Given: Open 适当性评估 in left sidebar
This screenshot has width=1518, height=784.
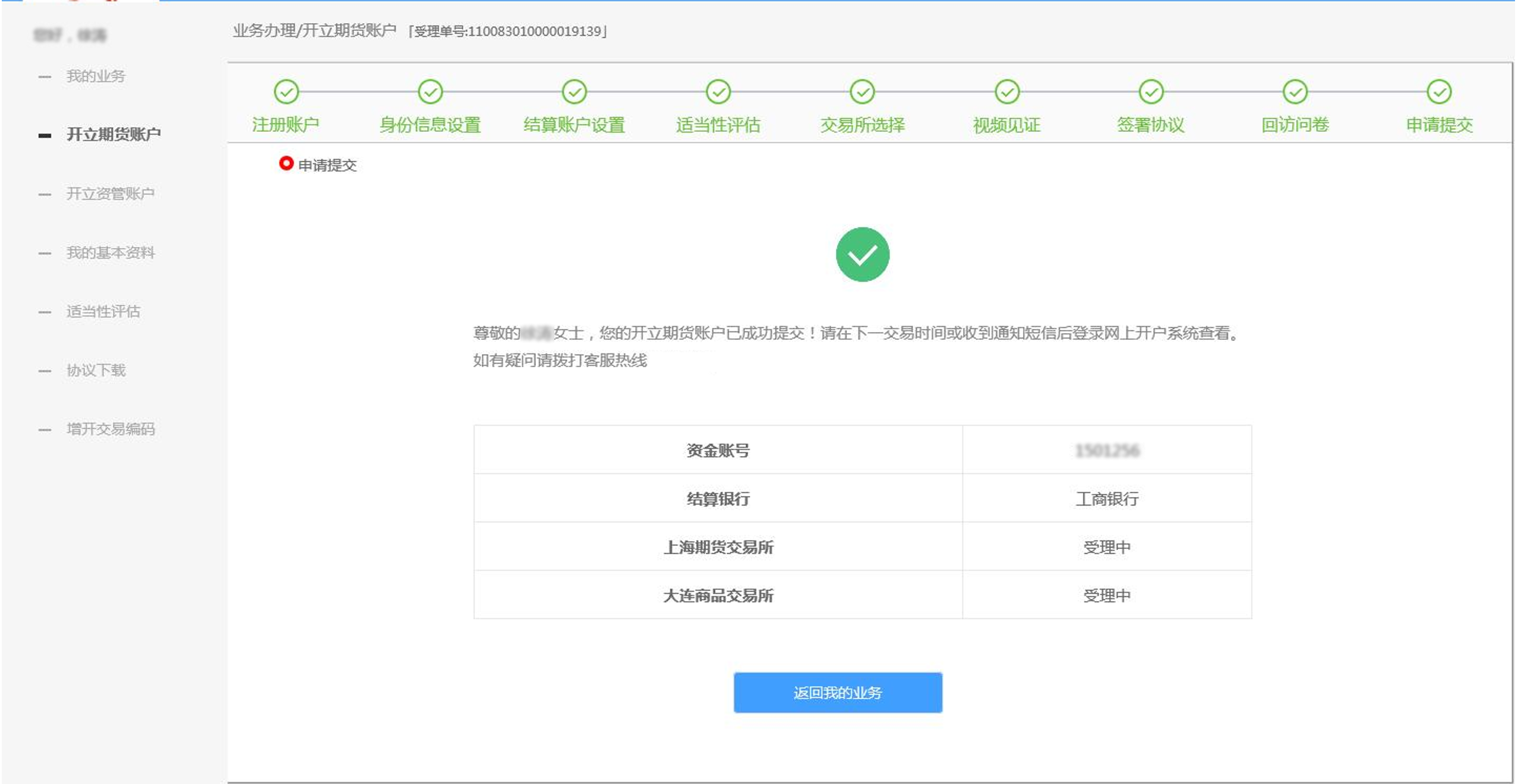Looking at the screenshot, I should point(103,311).
